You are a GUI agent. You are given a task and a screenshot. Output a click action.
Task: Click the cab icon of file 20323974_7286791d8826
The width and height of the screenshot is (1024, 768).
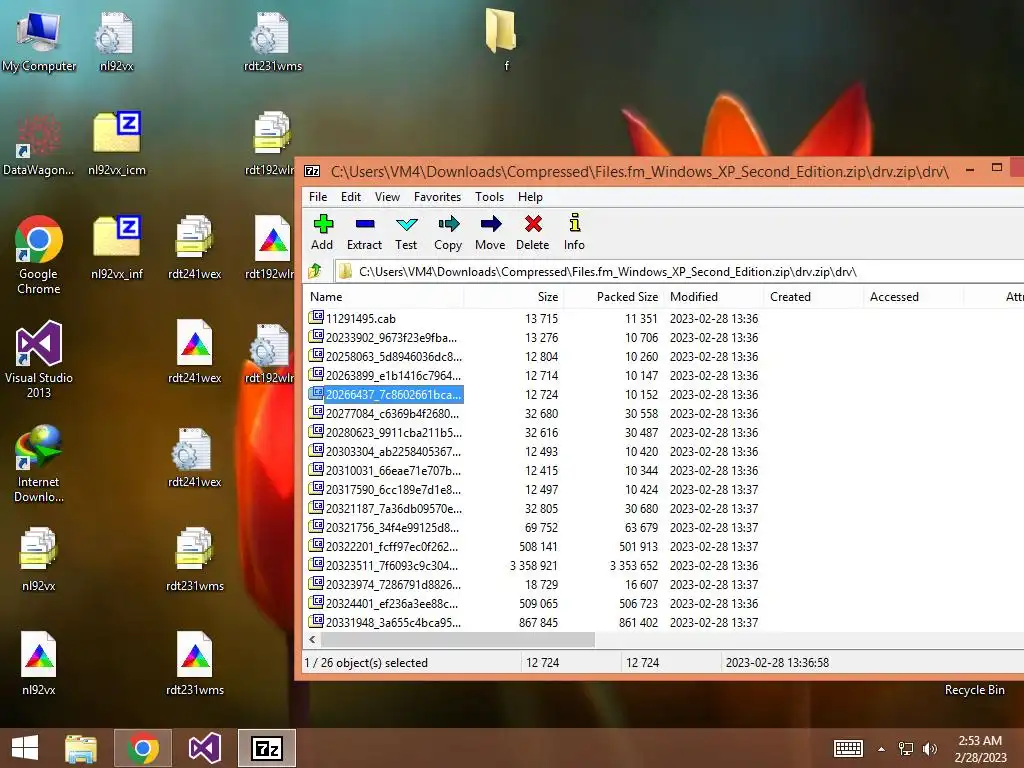pos(316,583)
